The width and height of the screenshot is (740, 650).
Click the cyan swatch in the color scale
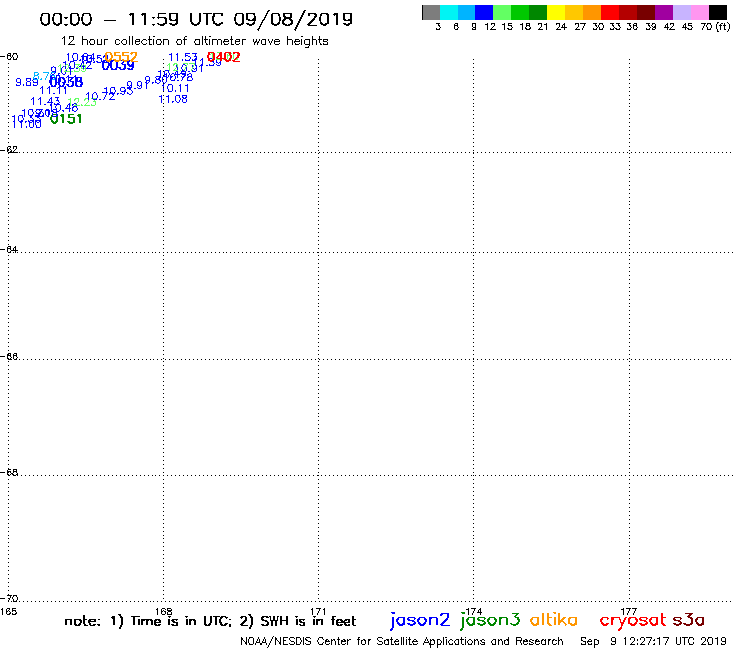[x=449, y=12]
